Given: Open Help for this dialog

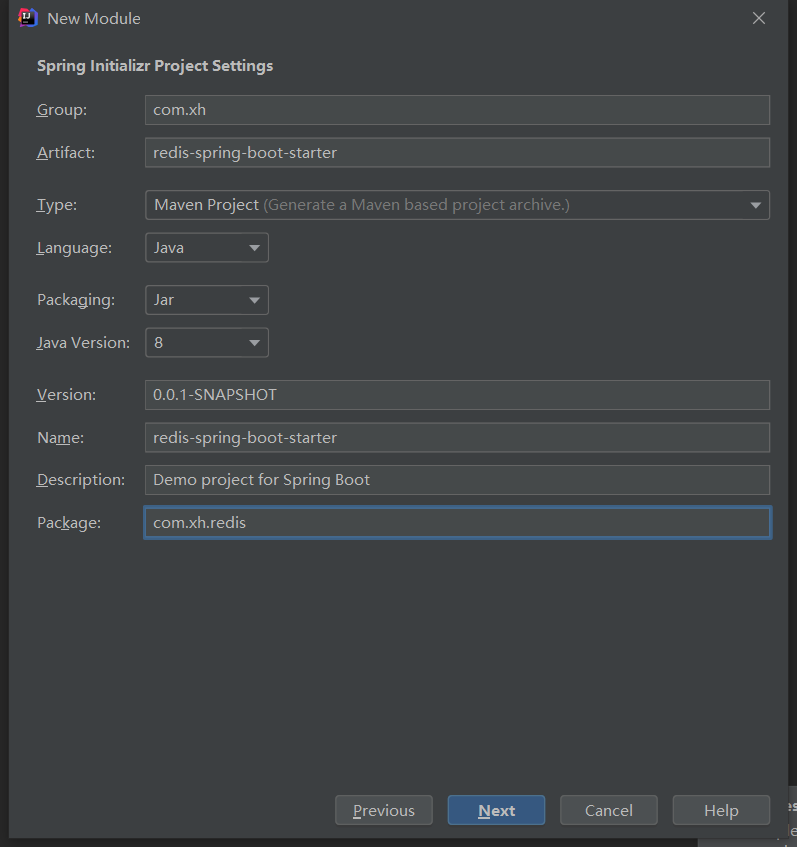Looking at the screenshot, I should (x=721, y=810).
